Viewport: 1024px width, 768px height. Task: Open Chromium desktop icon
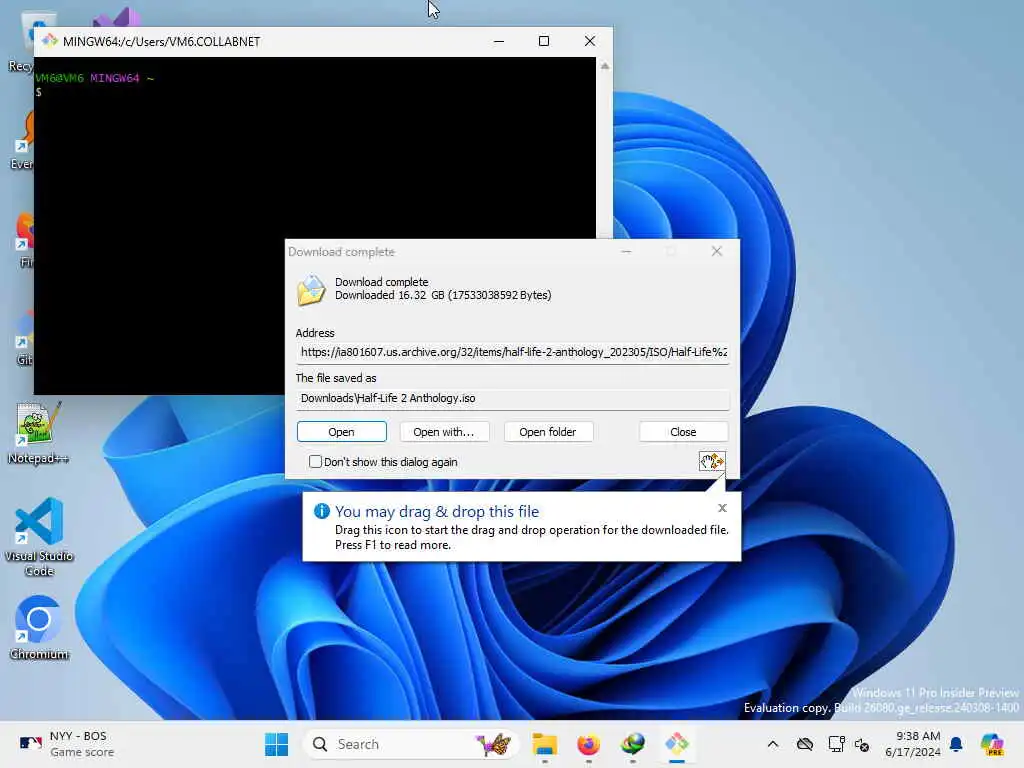click(39, 627)
